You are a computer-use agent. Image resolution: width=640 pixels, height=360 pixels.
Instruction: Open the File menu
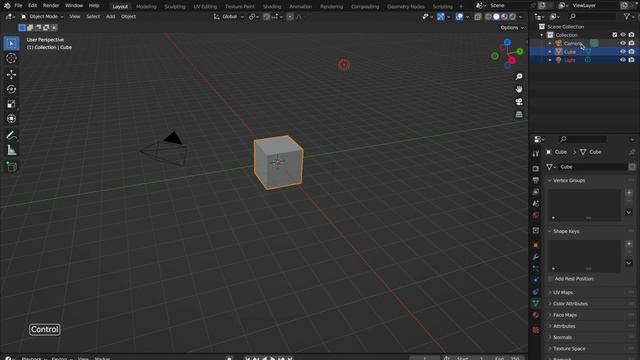[x=18, y=6]
